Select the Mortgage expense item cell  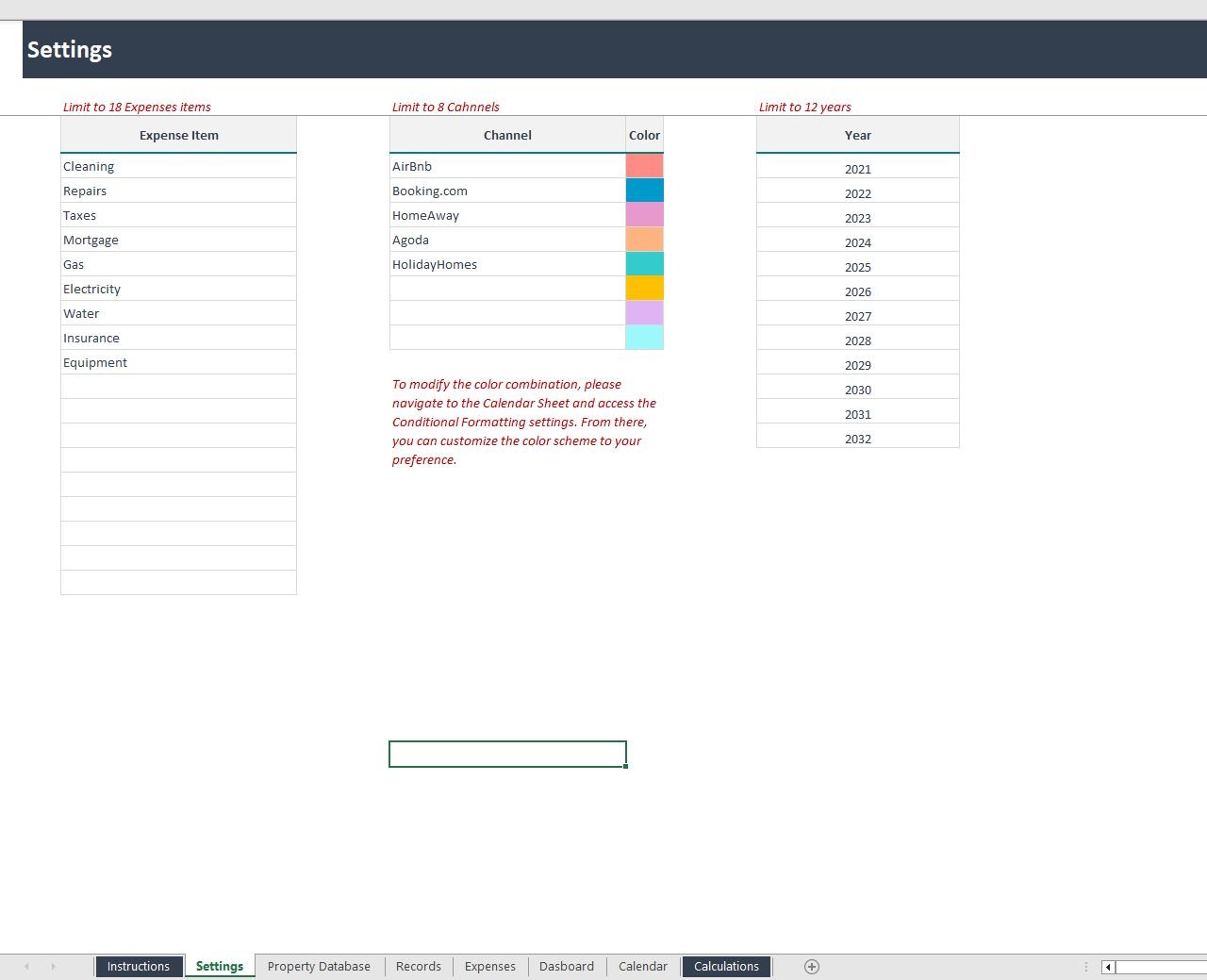click(178, 240)
